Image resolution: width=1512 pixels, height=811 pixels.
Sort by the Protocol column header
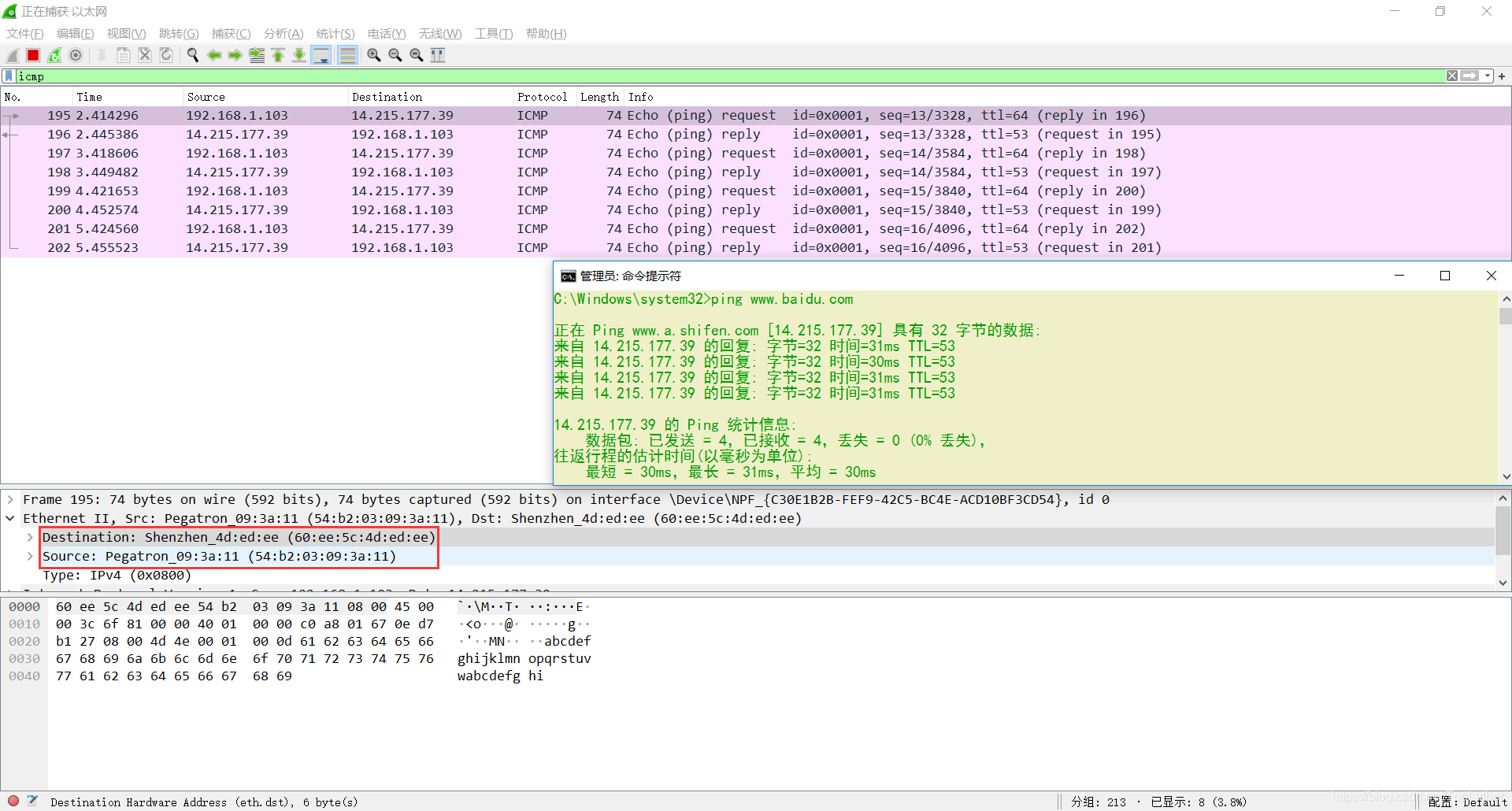pos(544,97)
